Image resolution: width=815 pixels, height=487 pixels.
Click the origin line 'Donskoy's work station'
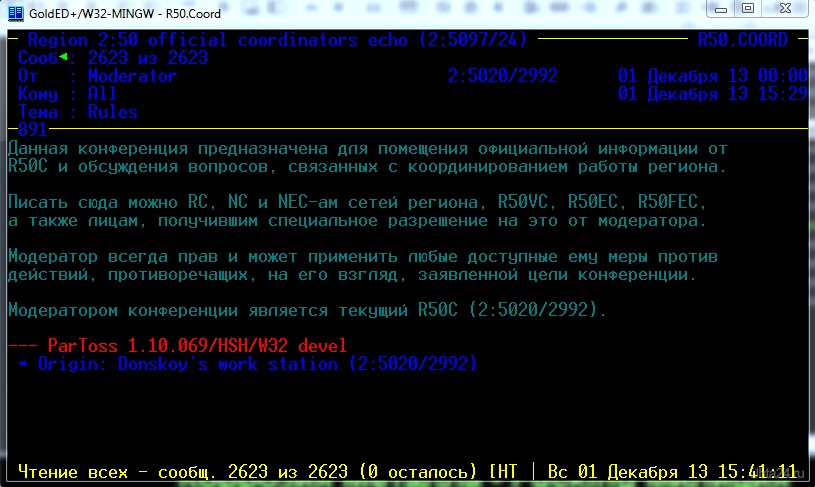click(247, 364)
